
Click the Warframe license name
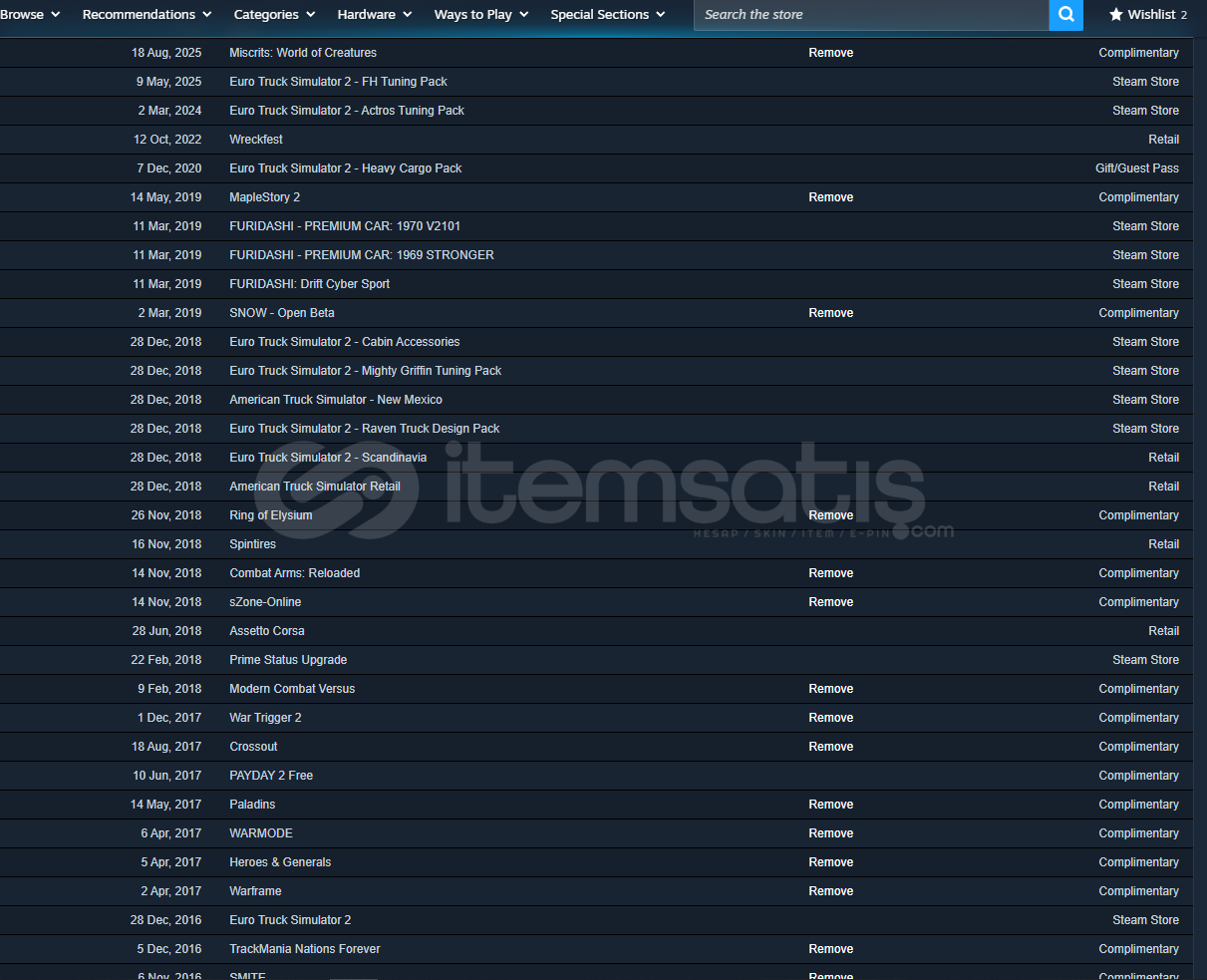(255, 891)
